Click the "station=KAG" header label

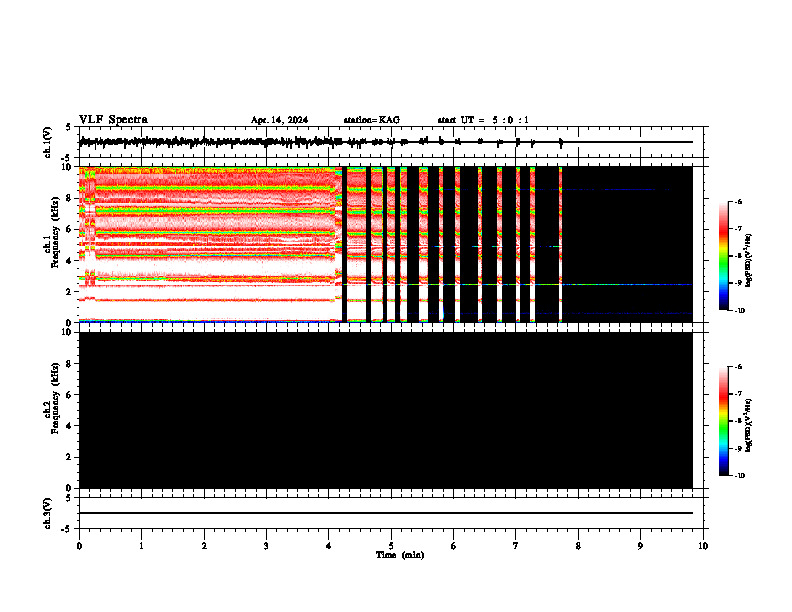click(x=372, y=120)
